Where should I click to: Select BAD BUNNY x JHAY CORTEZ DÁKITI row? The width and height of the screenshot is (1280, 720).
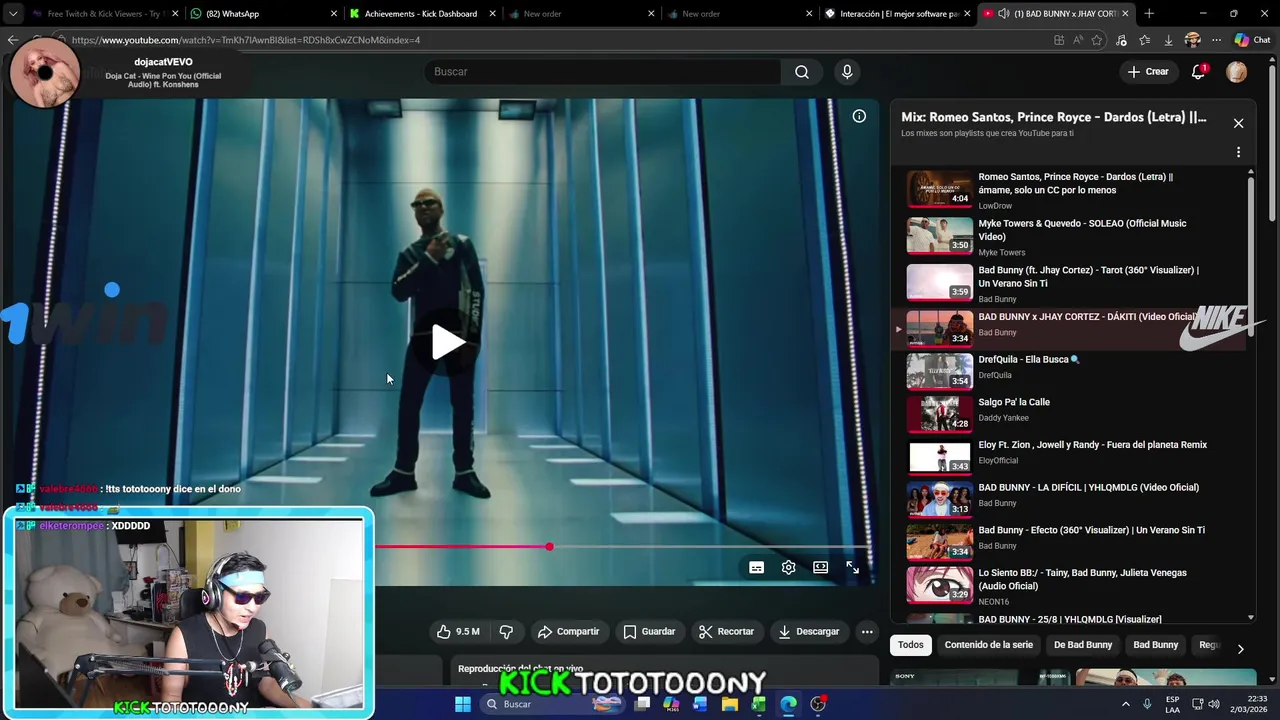pos(1070,329)
